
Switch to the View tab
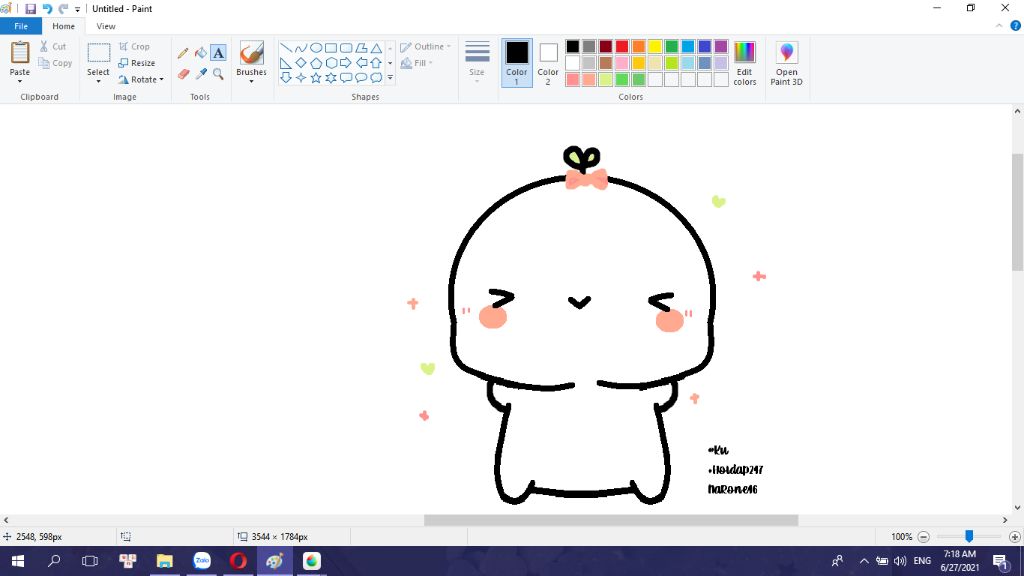[106, 26]
